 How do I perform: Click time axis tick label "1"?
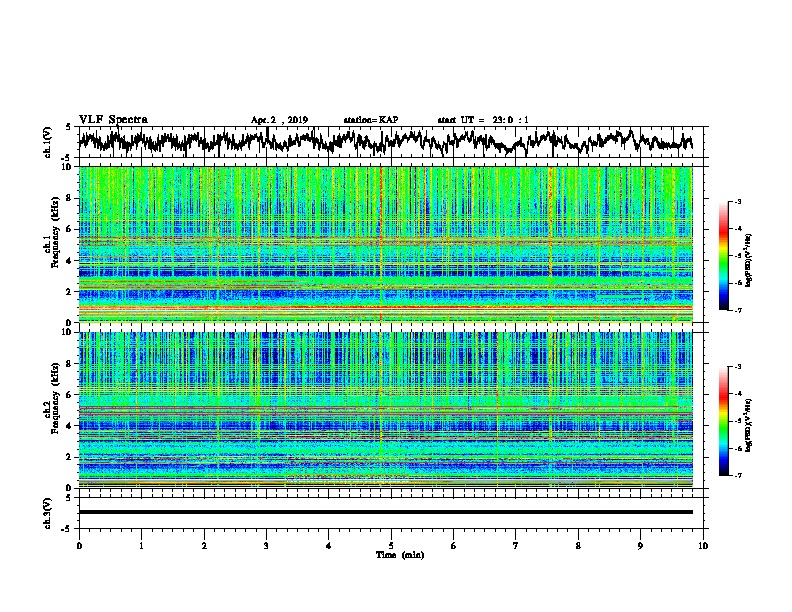[x=141, y=546]
